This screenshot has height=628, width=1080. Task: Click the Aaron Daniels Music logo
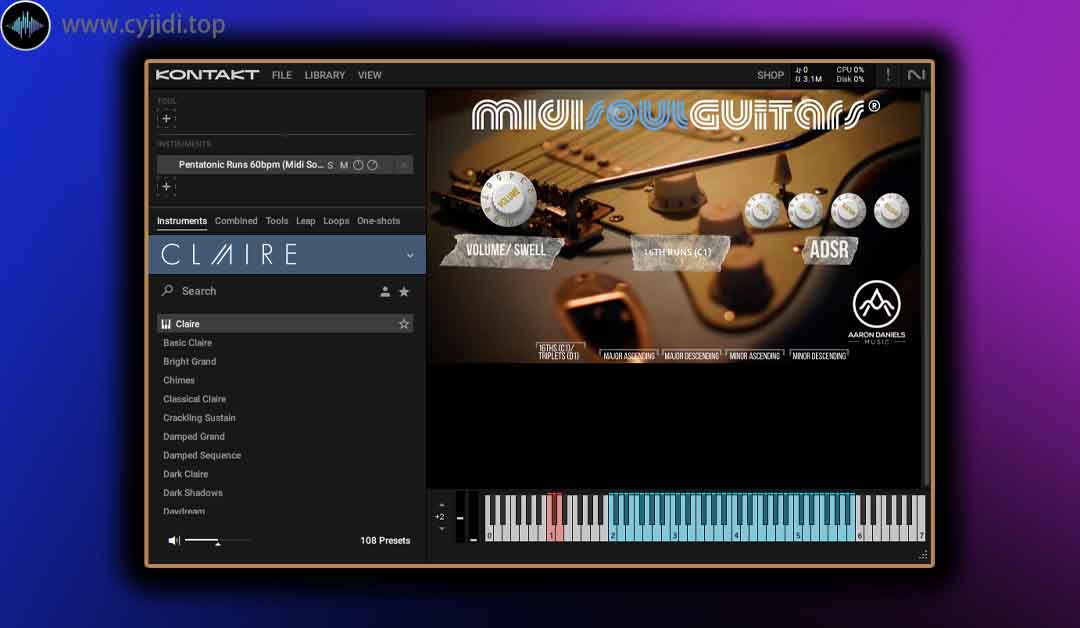[x=876, y=312]
